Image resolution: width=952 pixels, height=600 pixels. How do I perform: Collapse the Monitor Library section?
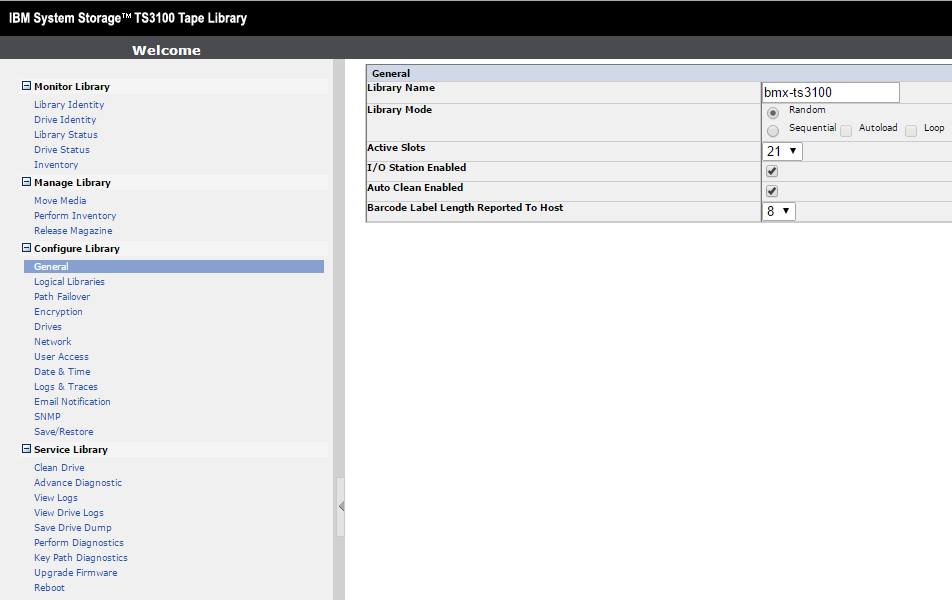[26, 86]
